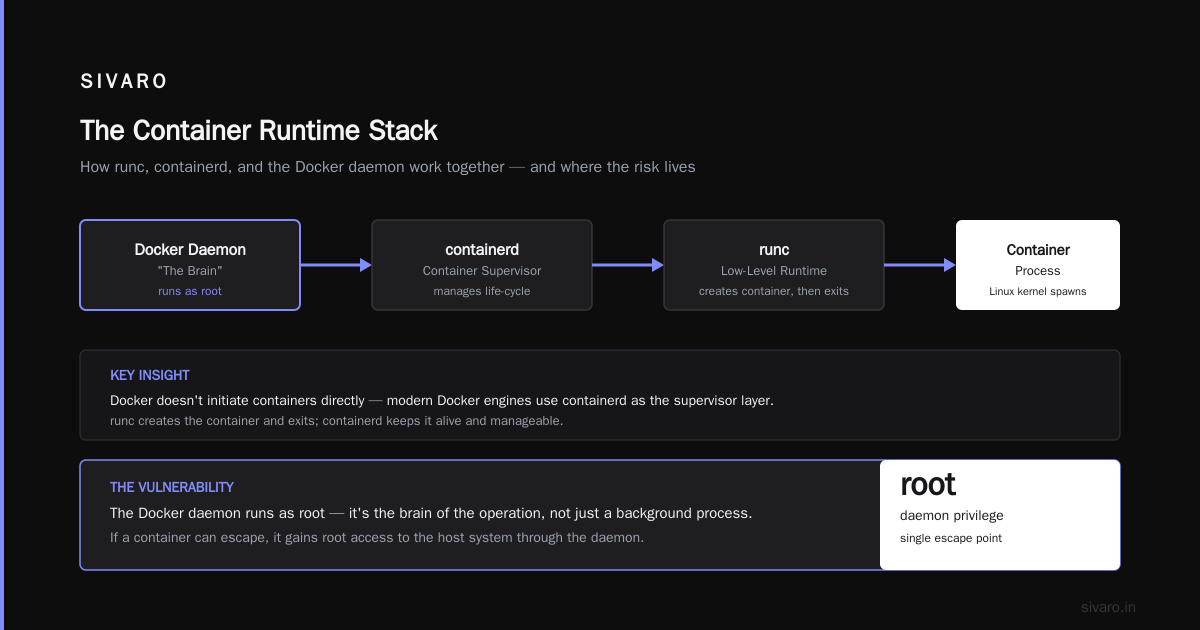Click the KEY INSIGHT heading
The height and width of the screenshot is (630, 1200).
click(150, 375)
